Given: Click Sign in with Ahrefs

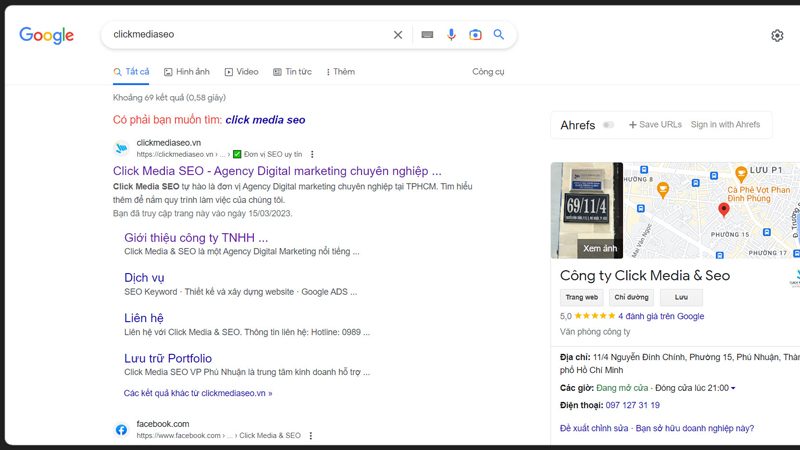Looking at the screenshot, I should (x=725, y=124).
